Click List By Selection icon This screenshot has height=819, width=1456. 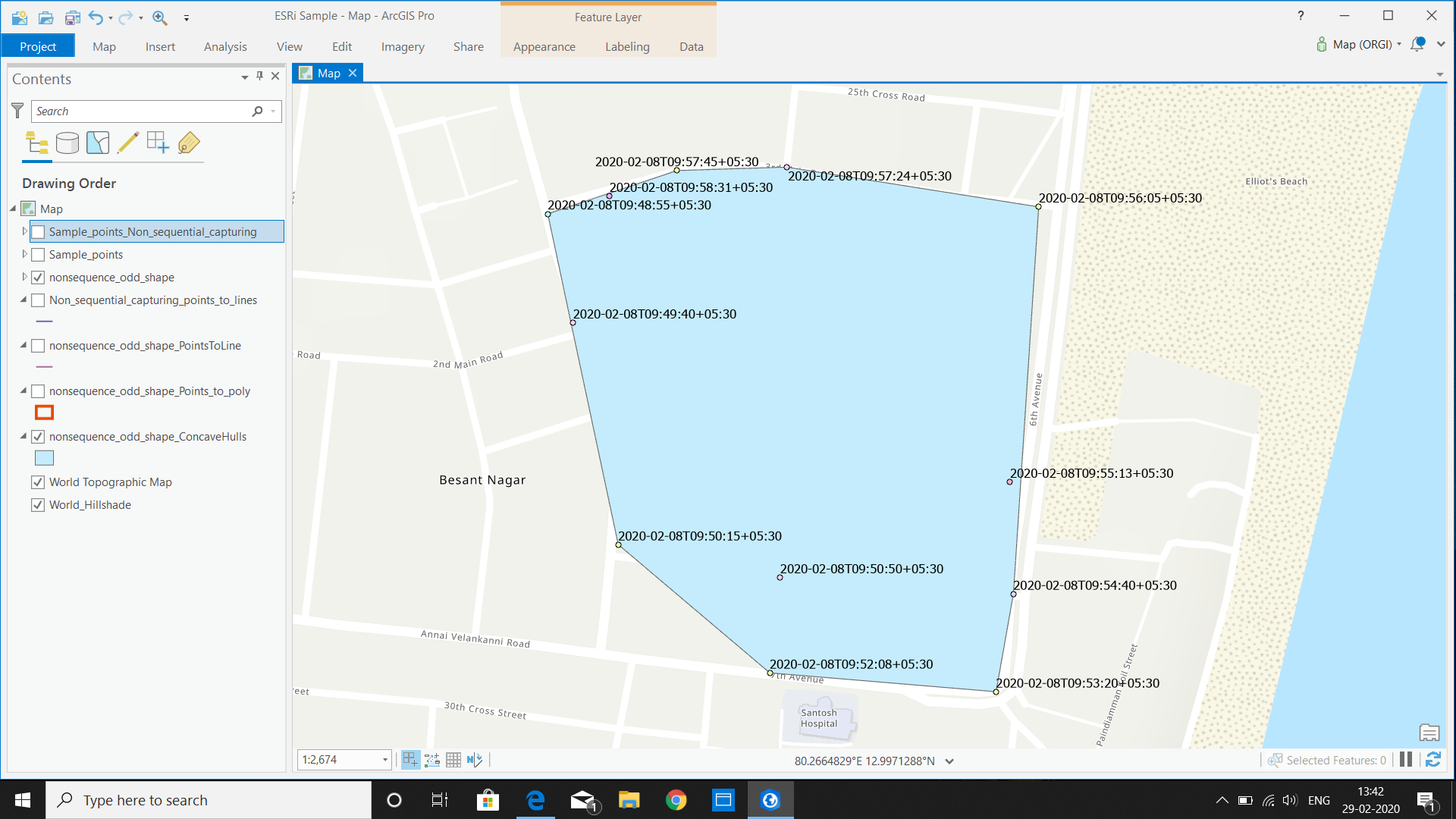(98, 143)
